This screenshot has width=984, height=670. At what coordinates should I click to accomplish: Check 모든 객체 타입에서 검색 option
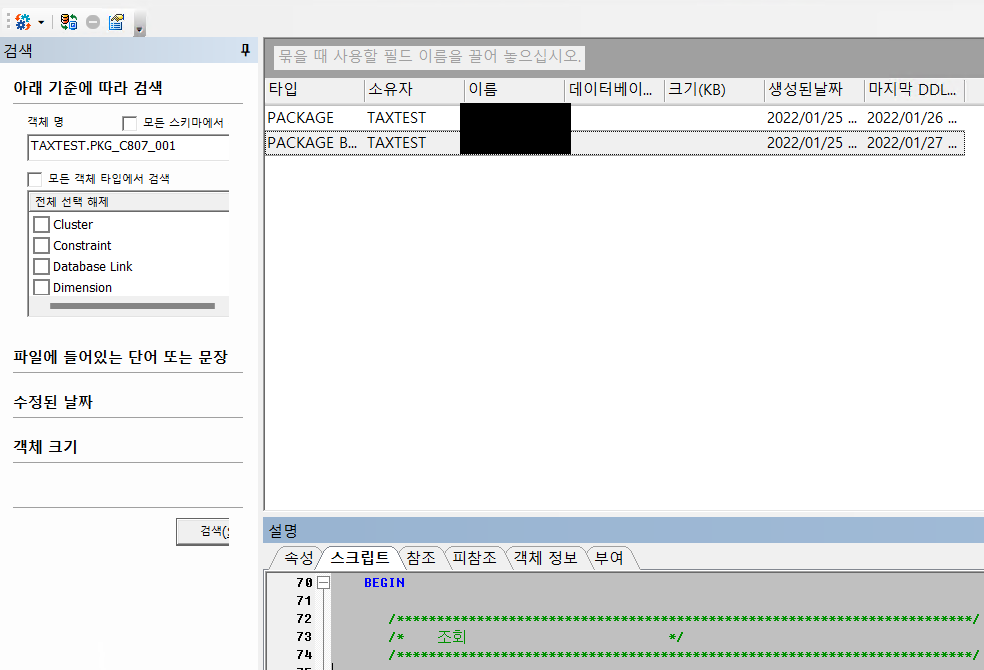coord(35,179)
